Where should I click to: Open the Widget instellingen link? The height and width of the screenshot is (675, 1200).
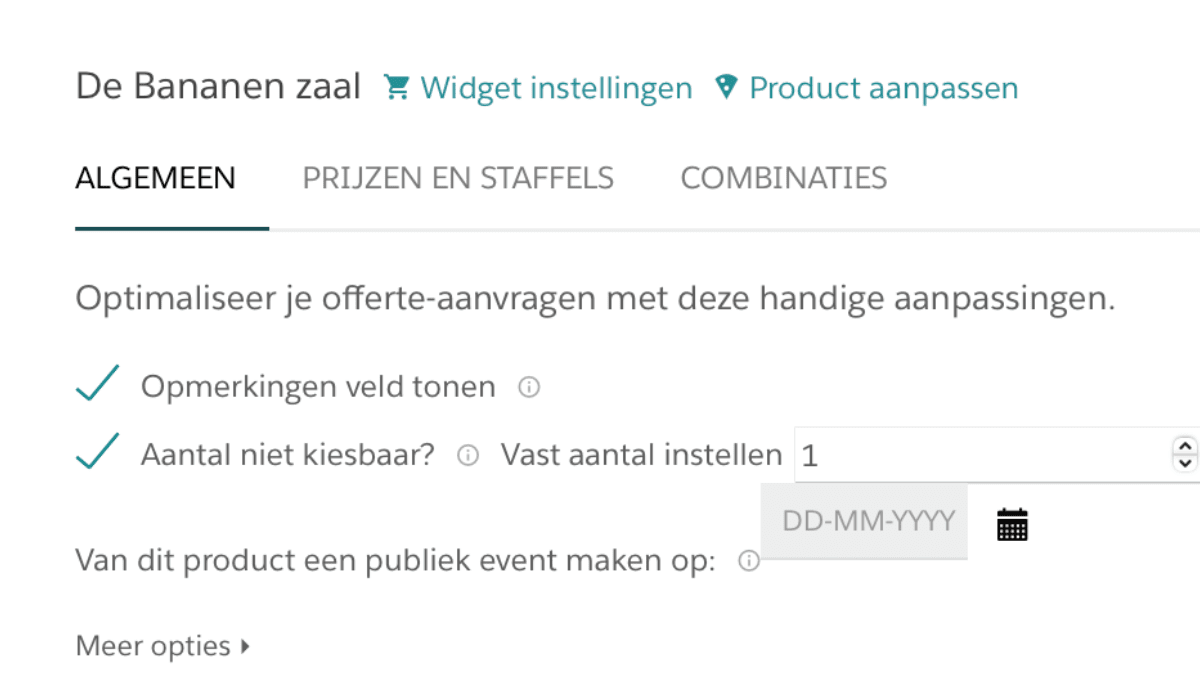click(556, 88)
